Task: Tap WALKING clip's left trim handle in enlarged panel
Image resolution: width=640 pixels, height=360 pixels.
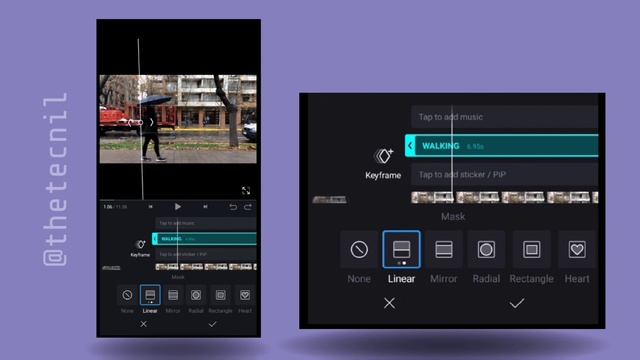Action: 410,146
